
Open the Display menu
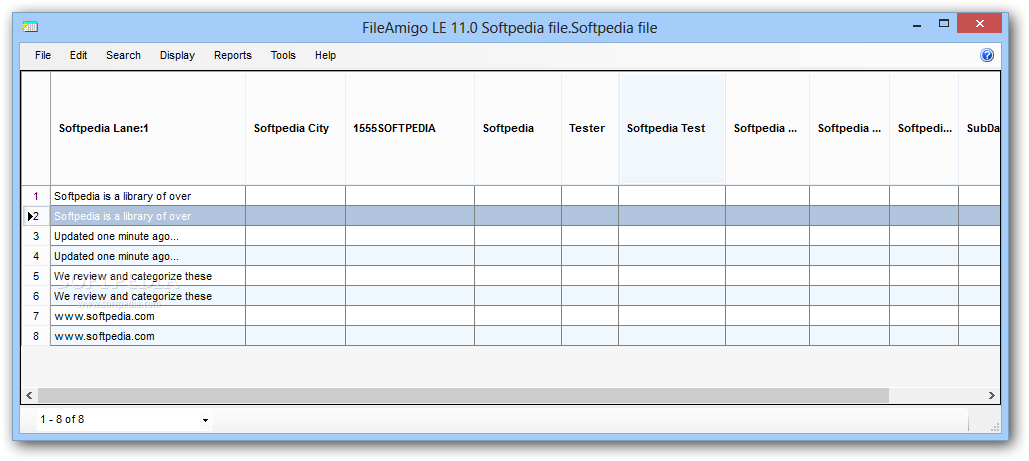click(177, 55)
